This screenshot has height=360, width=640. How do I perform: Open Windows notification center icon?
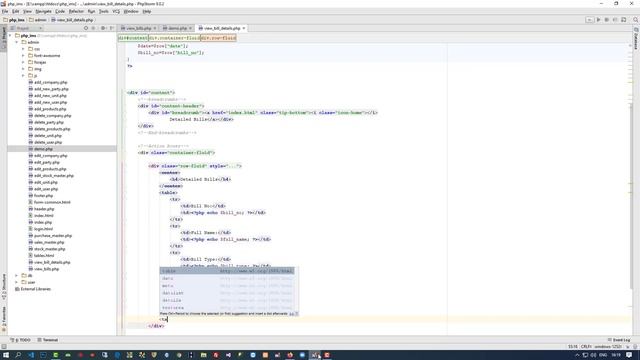629,355
